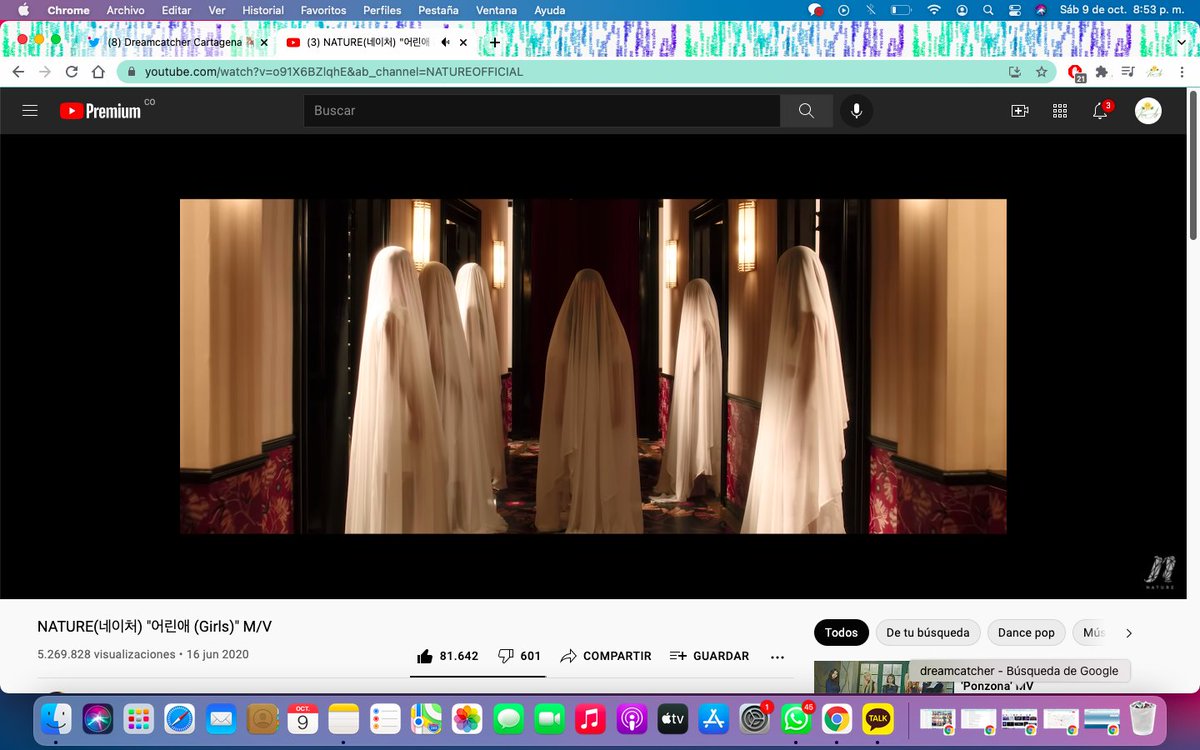This screenshot has height=750, width=1200.
Task: Click the site lock icon in address bar
Action: (130, 72)
